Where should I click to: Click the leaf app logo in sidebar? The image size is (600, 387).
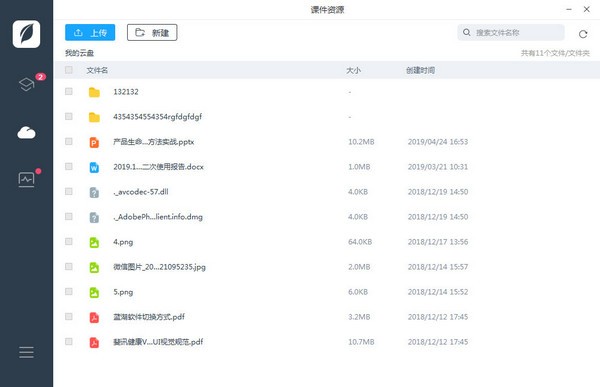pyautogui.click(x=26, y=34)
